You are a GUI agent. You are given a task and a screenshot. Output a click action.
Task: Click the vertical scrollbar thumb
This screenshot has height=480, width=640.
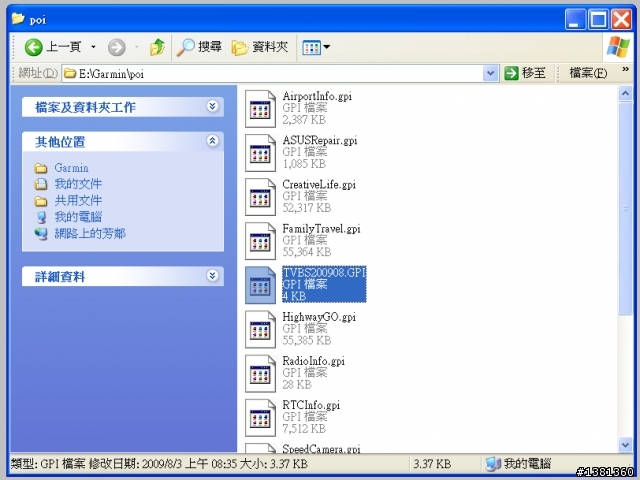625,208
